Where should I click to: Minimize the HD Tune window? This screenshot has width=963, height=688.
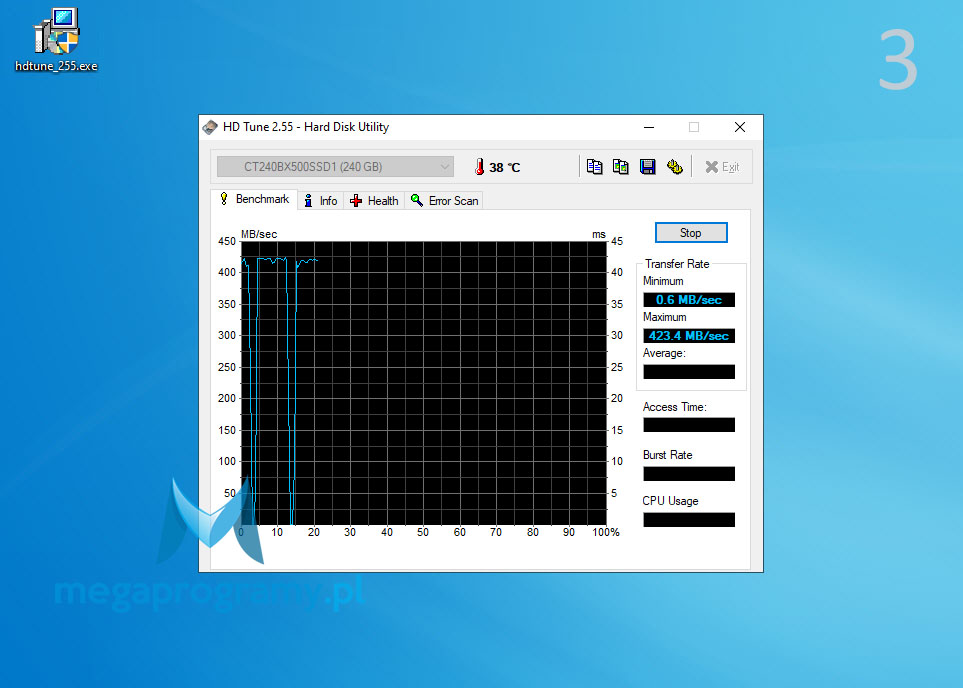pyautogui.click(x=649, y=127)
